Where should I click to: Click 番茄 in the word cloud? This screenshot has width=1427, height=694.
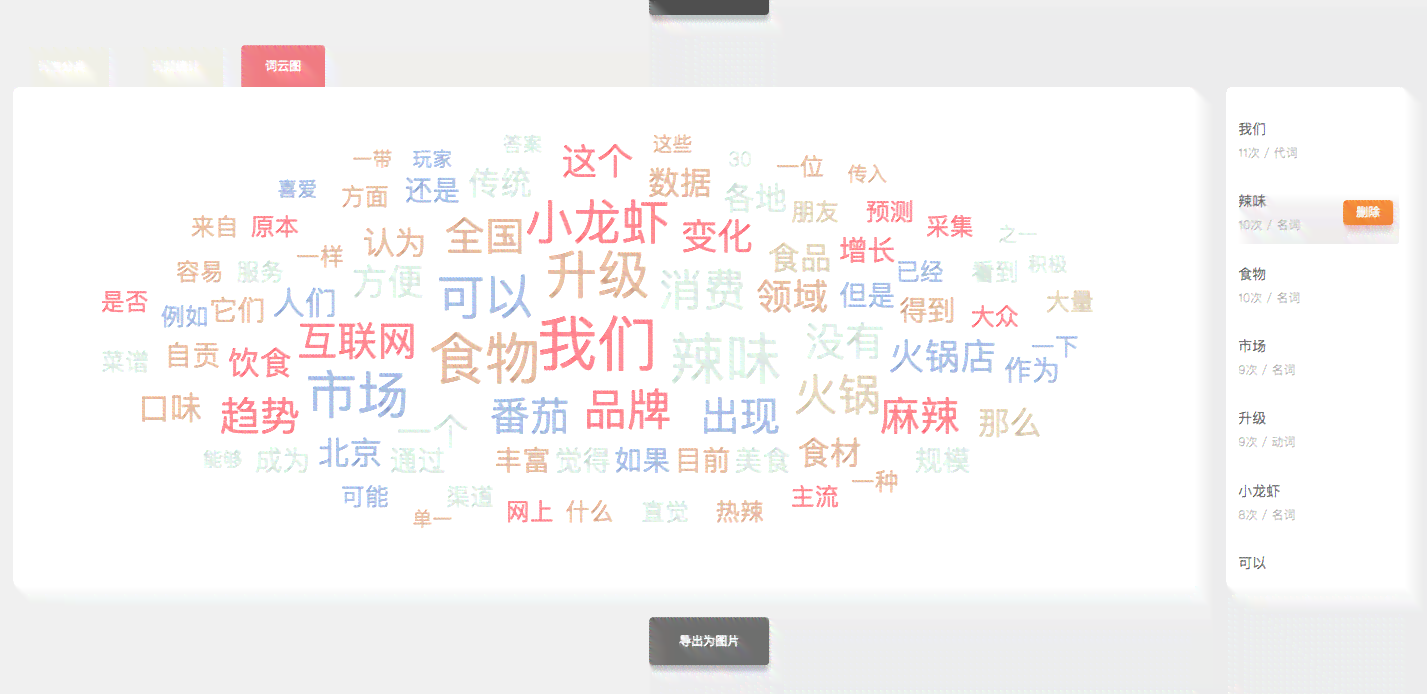click(x=529, y=416)
